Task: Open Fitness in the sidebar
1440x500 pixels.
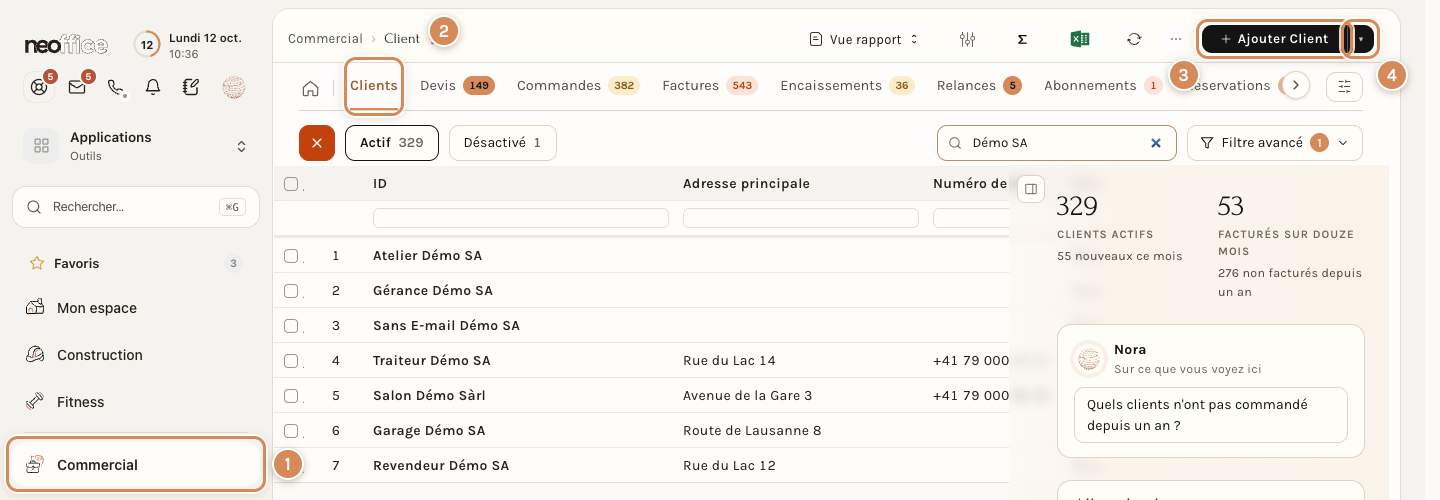Action: point(136,402)
